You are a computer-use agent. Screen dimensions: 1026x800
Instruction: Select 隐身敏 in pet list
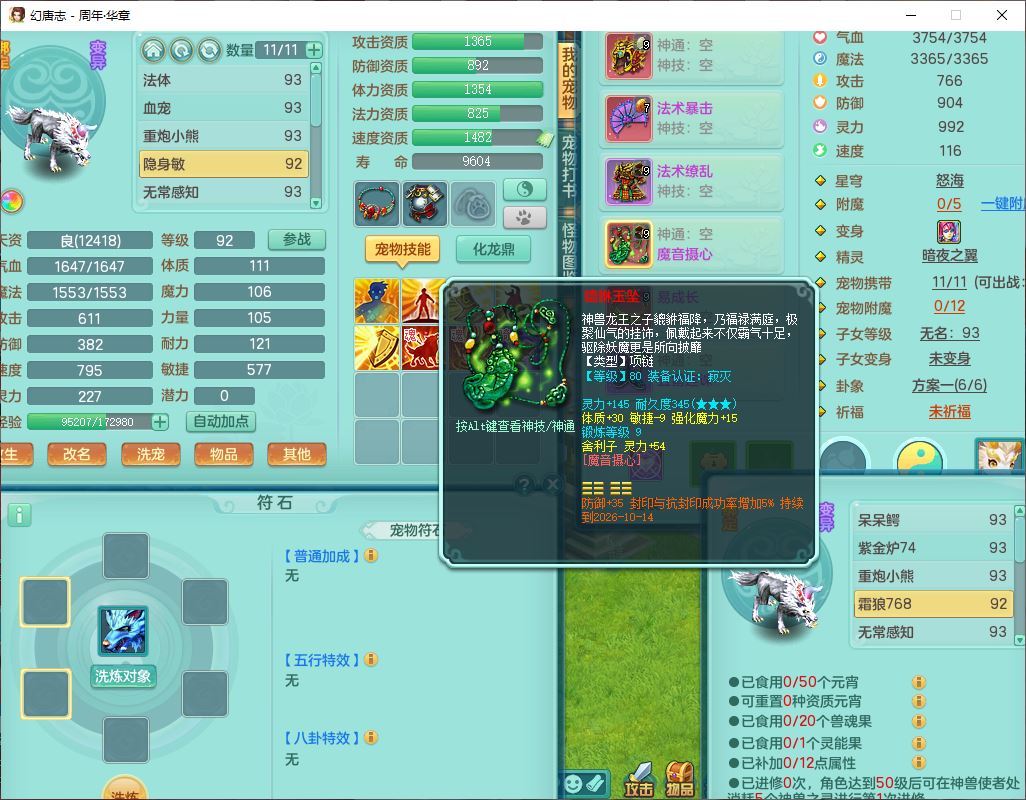pyautogui.click(x=222, y=164)
